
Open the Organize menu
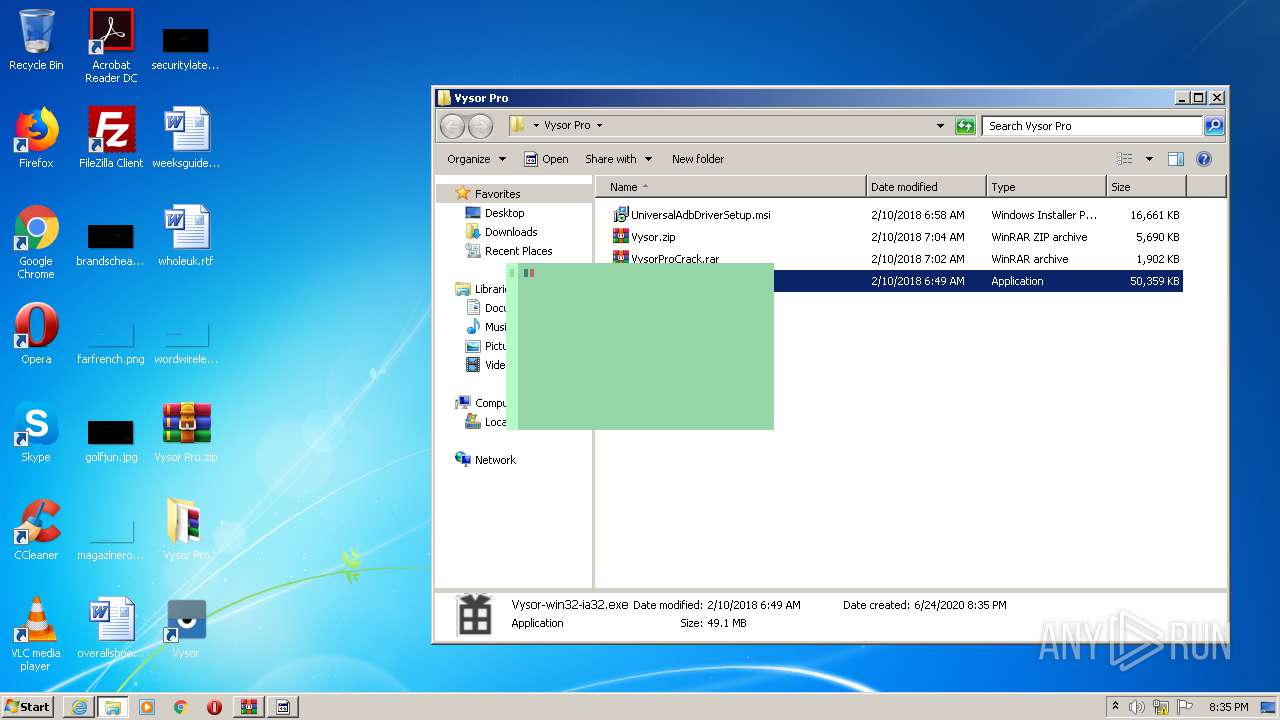point(476,159)
